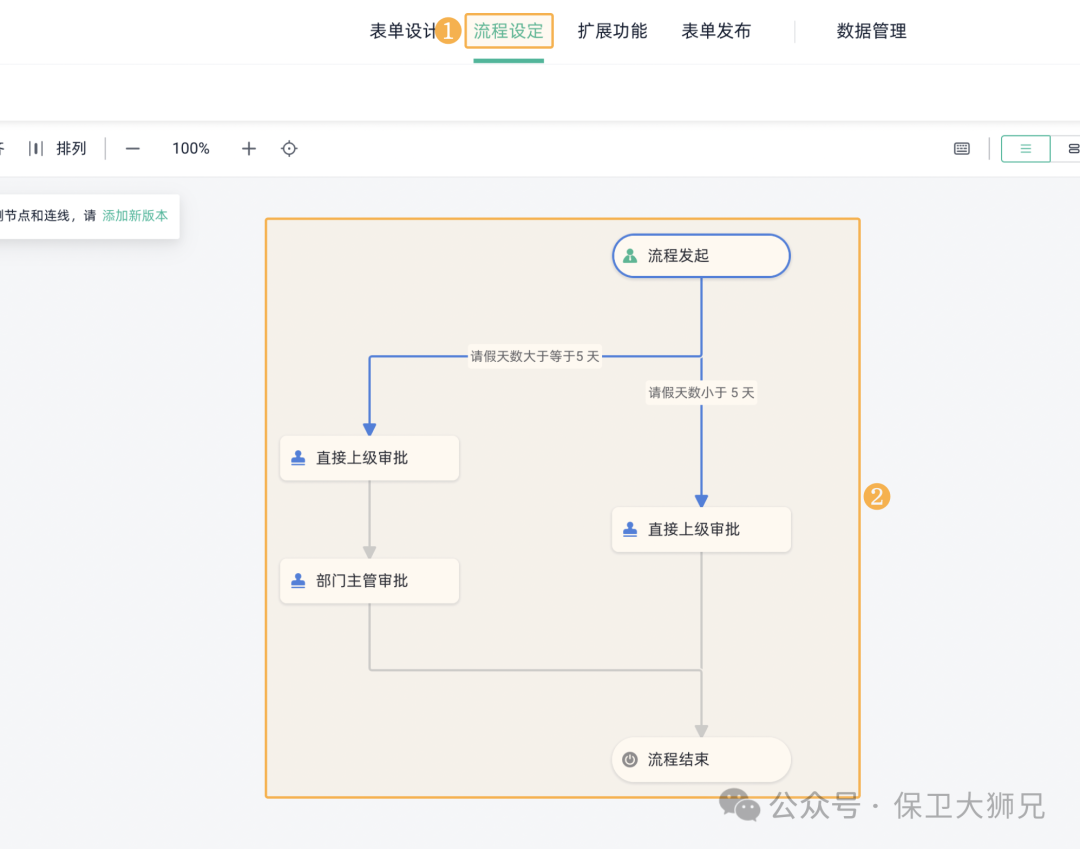Go to the 扩展功能 tab
1080x849 pixels.
(x=612, y=31)
